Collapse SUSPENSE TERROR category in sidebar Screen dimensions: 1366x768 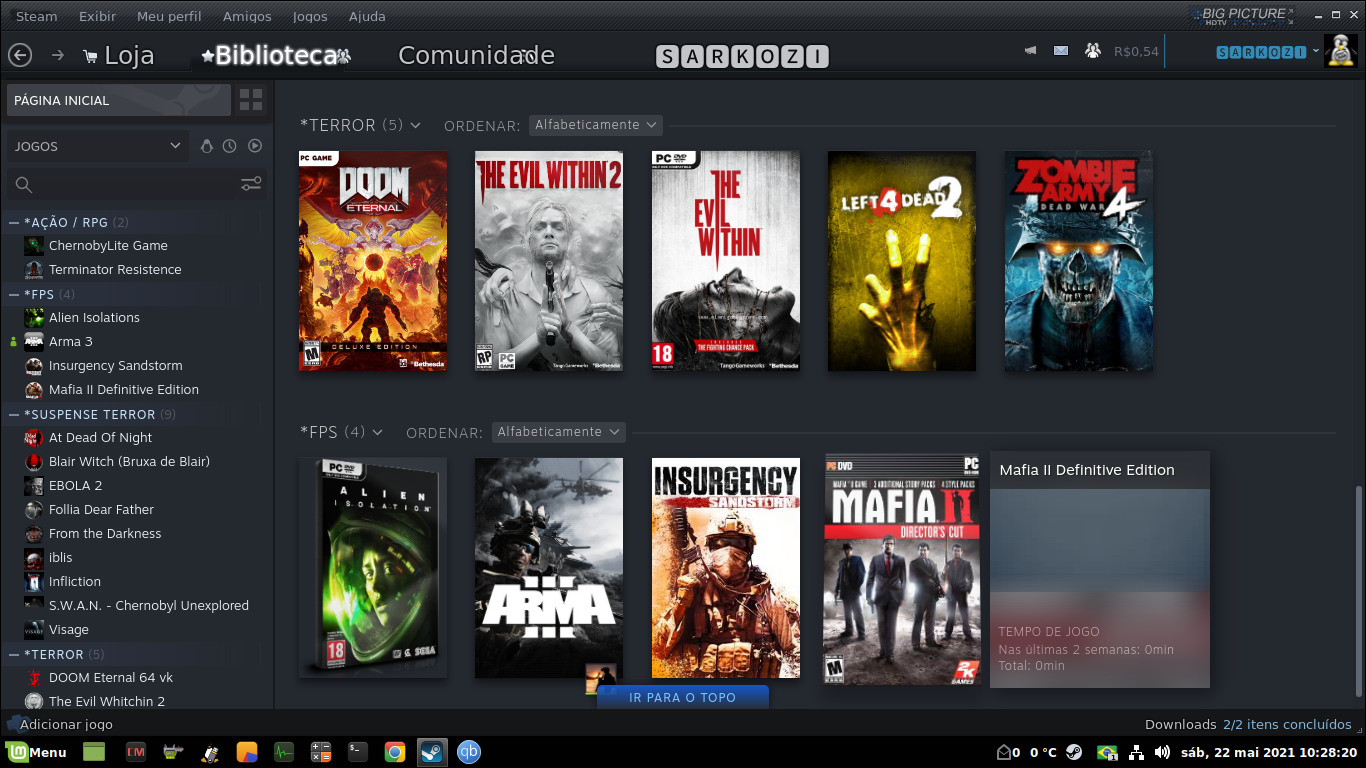tap(14, 414)
